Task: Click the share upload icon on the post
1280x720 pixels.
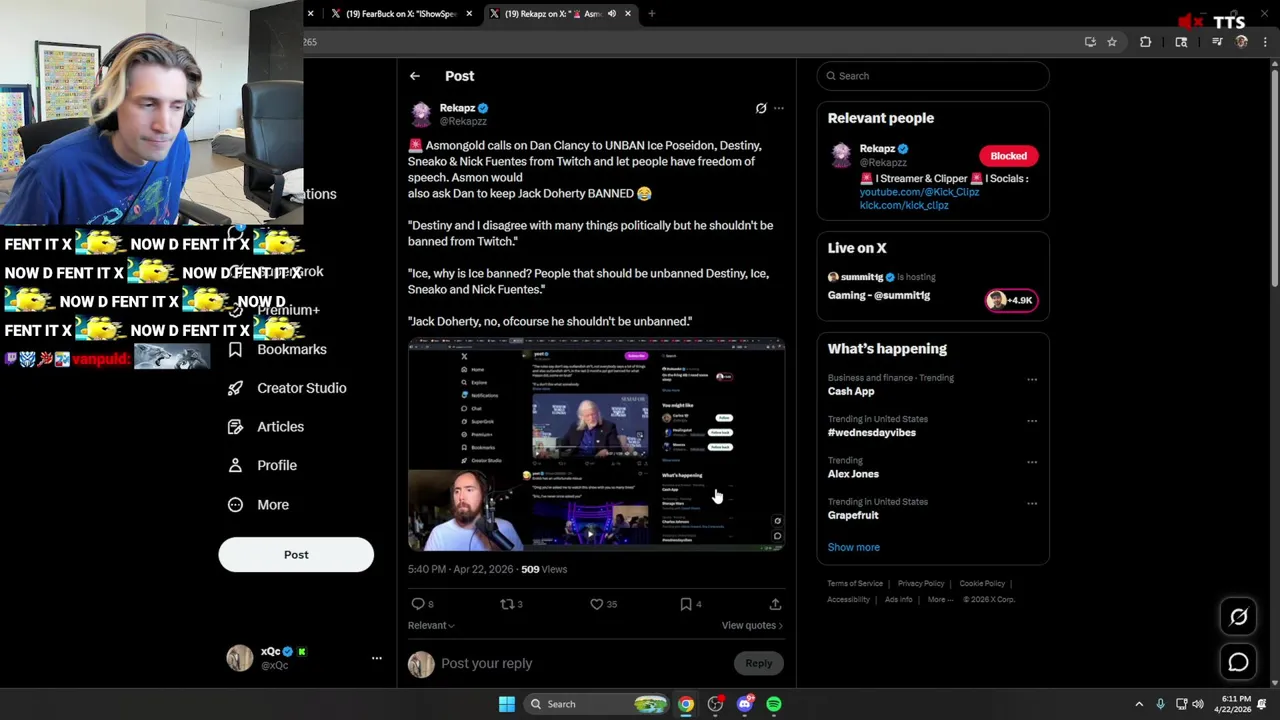Action: (x=775, y=604)
